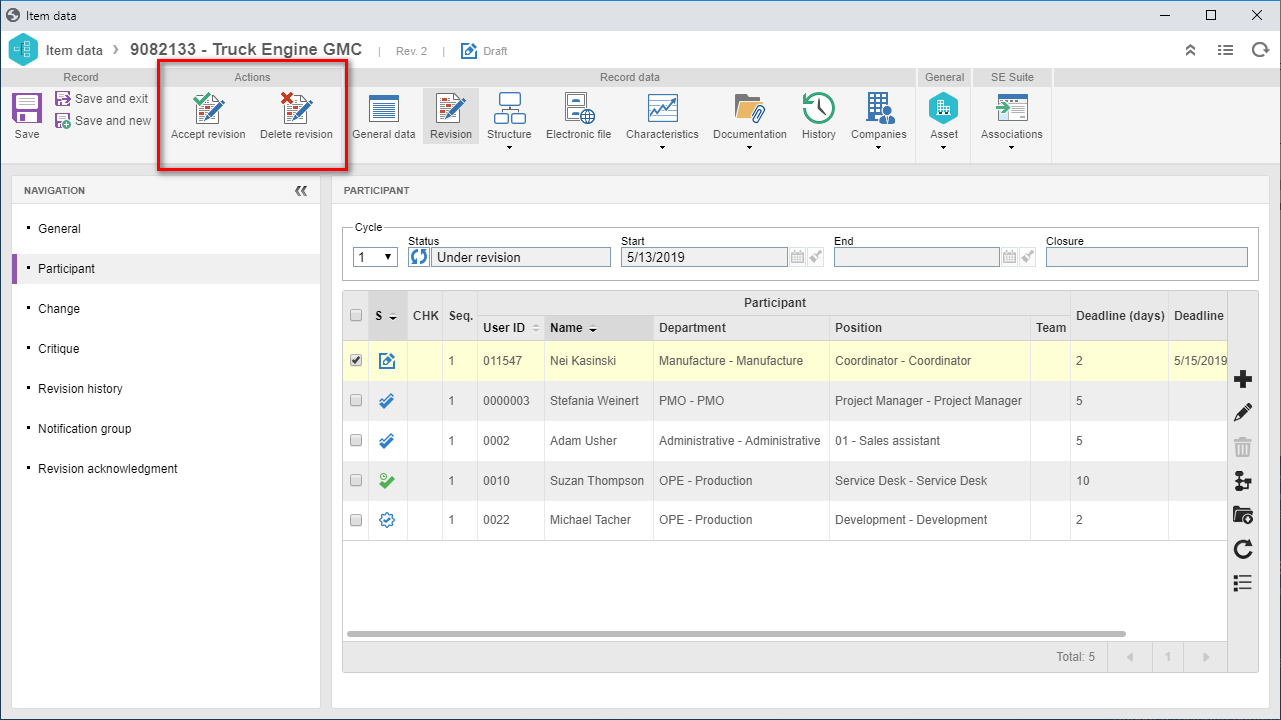Accept the revision
The height and width of the screenshot is (720, 1281).
(x=208, y=115)
